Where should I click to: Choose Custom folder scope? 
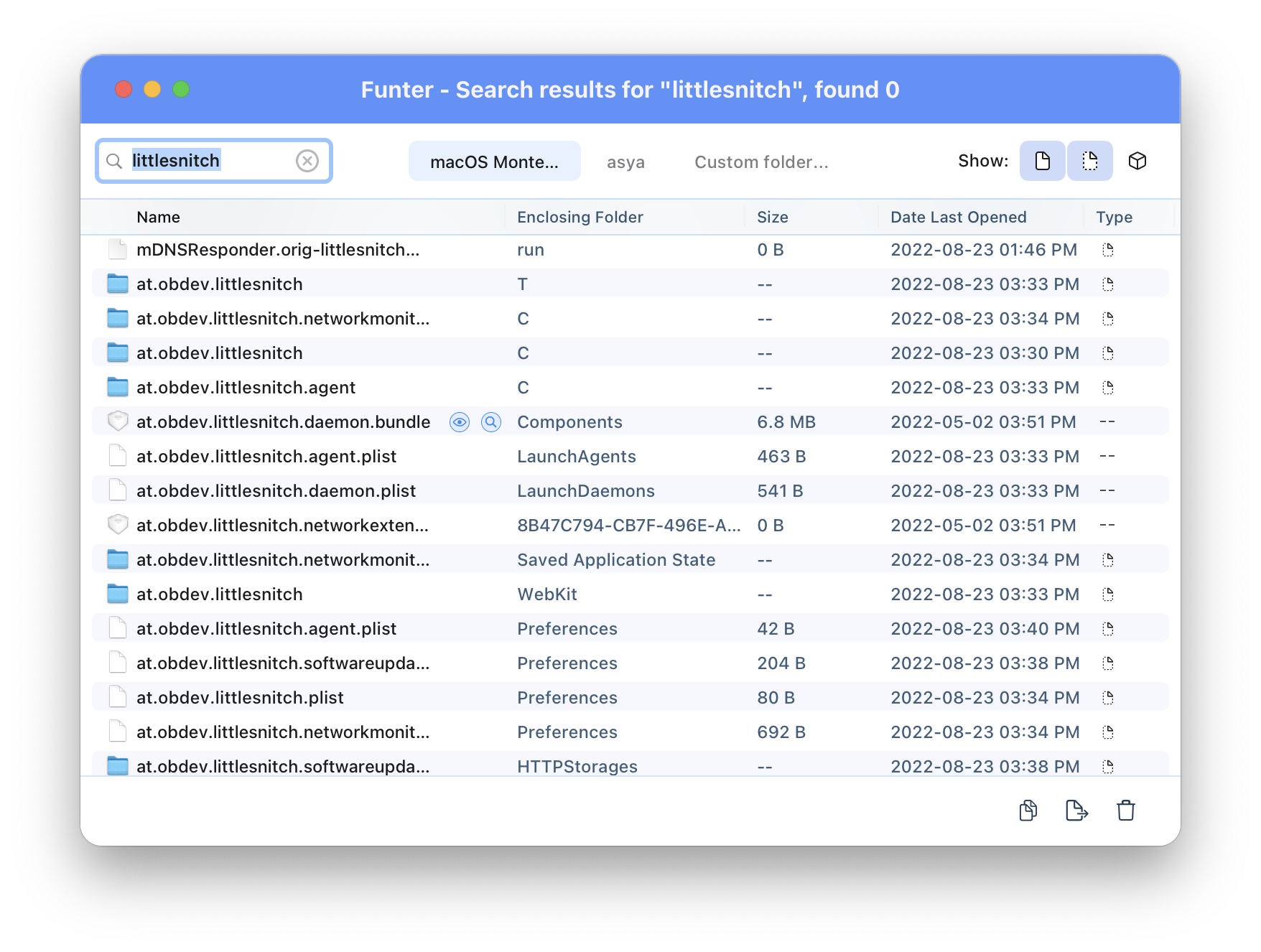[761, 162]
